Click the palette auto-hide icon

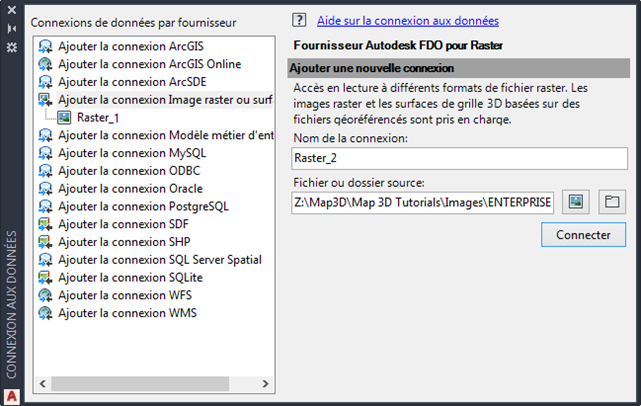pos(12,29)
